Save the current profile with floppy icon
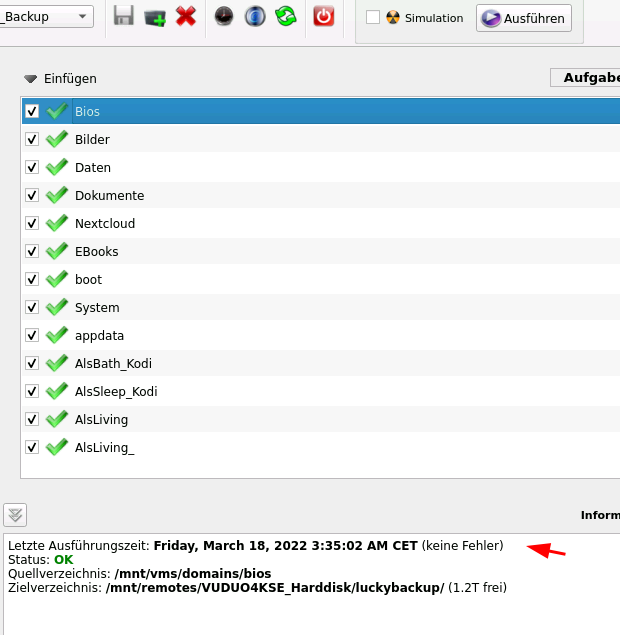Viewport: 620px width, 635px height. point(123,16)
